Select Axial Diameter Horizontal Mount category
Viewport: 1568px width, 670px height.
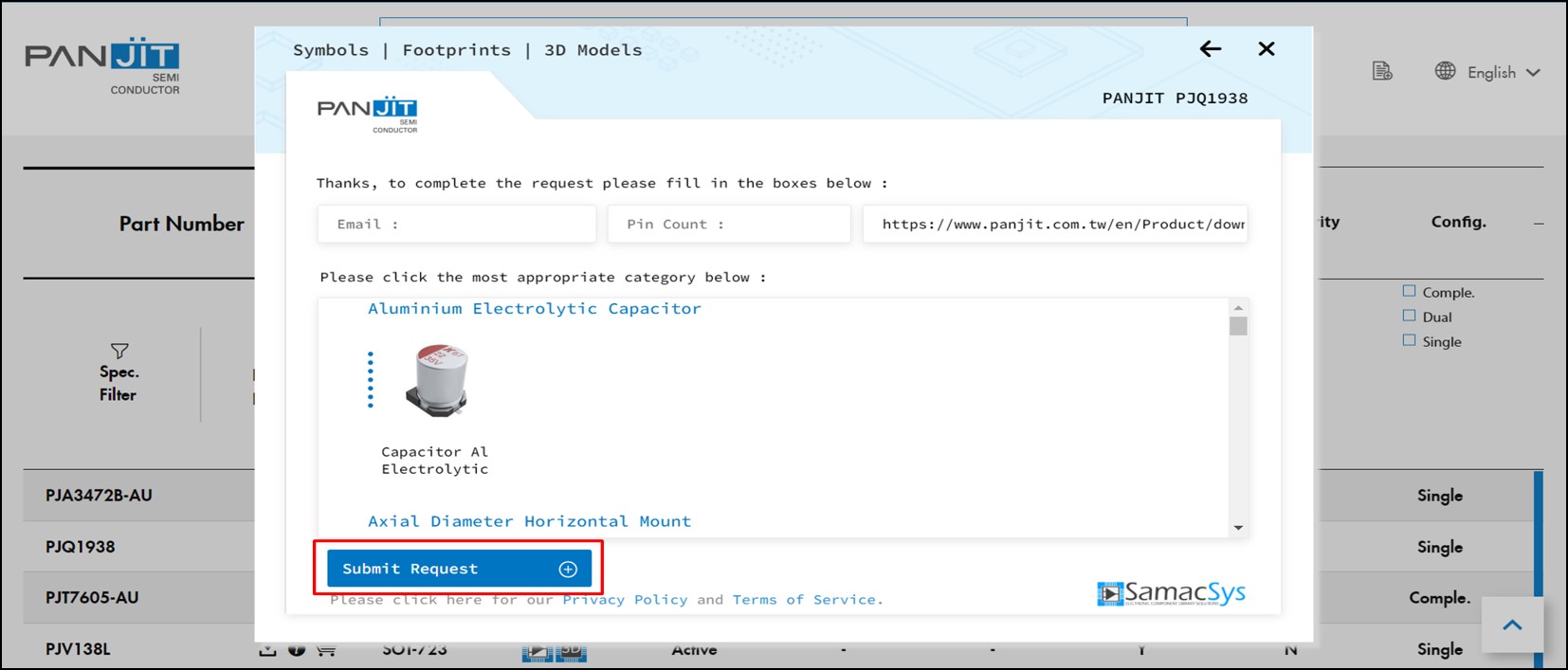pos(529,521)
